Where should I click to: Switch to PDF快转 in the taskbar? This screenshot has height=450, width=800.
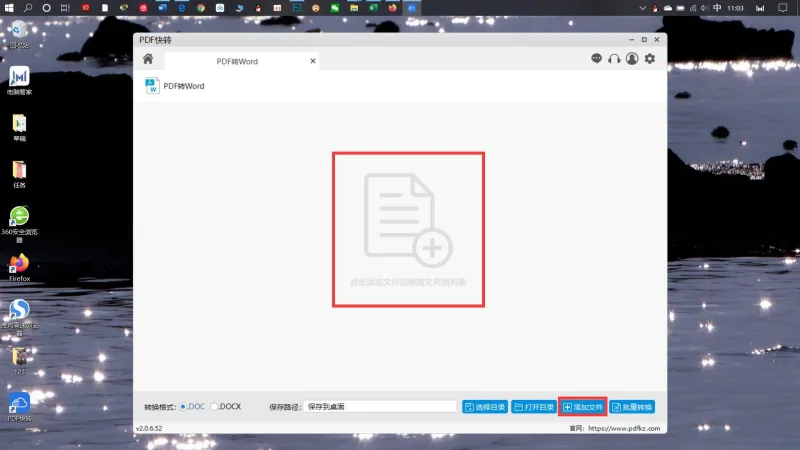click(412, 8)
